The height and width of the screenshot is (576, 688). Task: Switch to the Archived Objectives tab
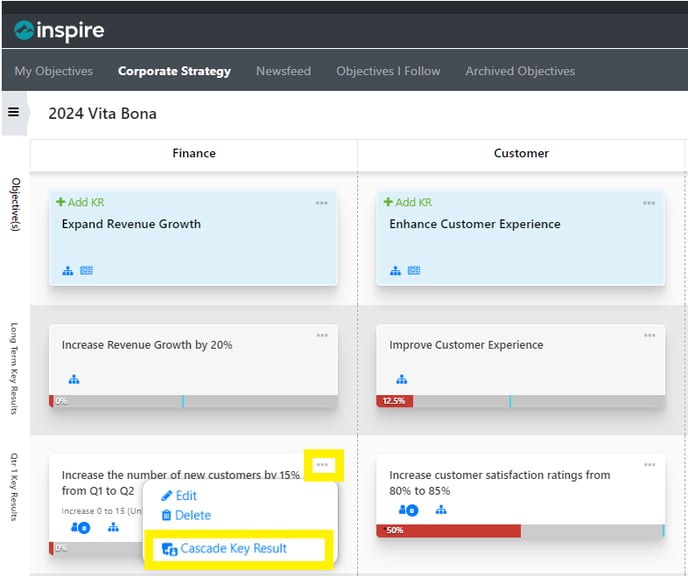[520, 71]
